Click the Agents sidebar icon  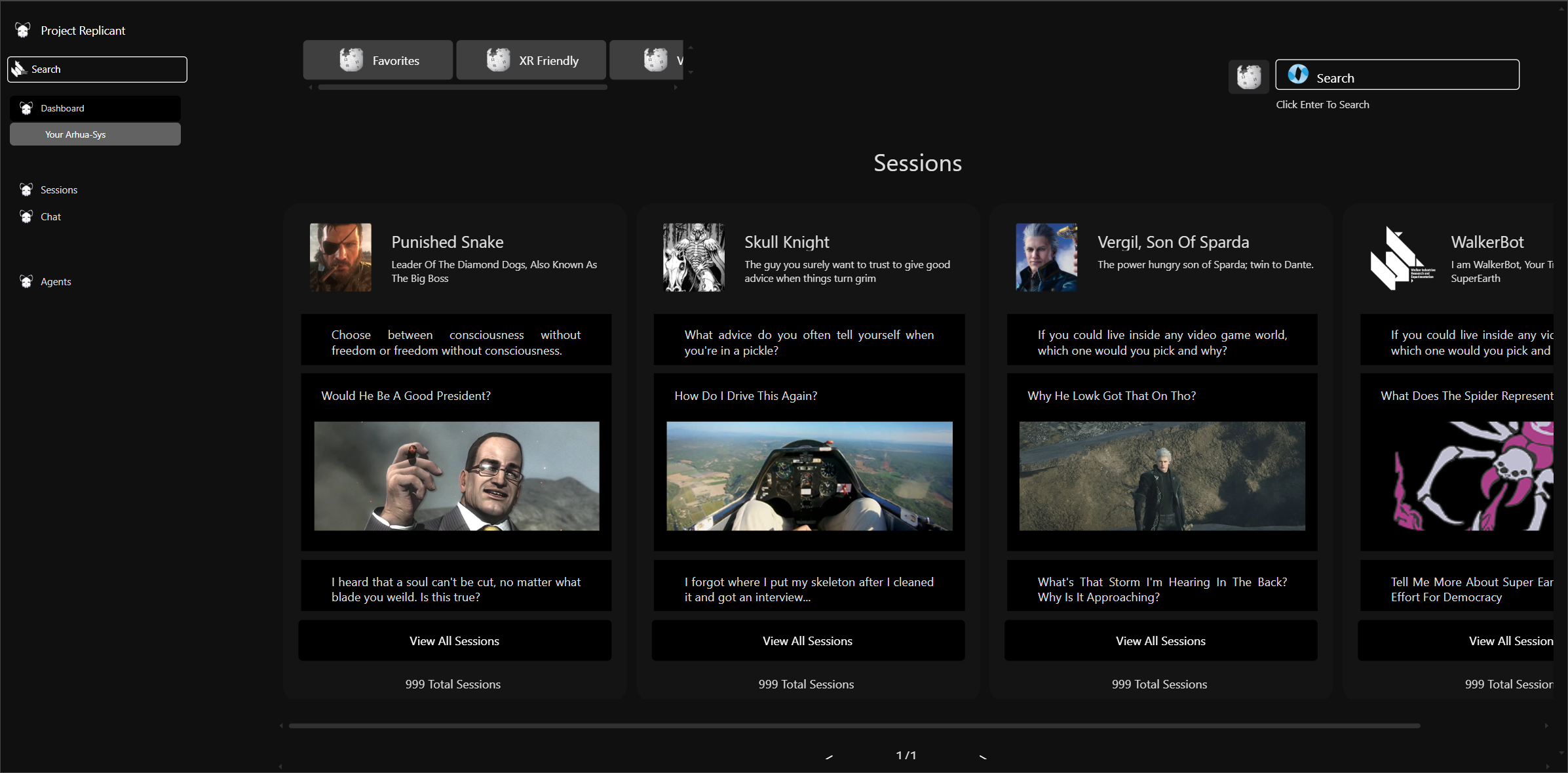[26, 281]
